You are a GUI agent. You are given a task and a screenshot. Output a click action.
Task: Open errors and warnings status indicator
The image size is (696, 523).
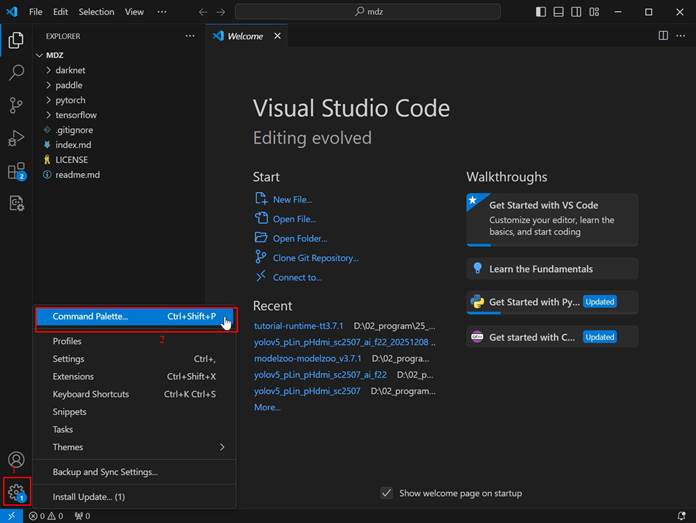[46, 516]
